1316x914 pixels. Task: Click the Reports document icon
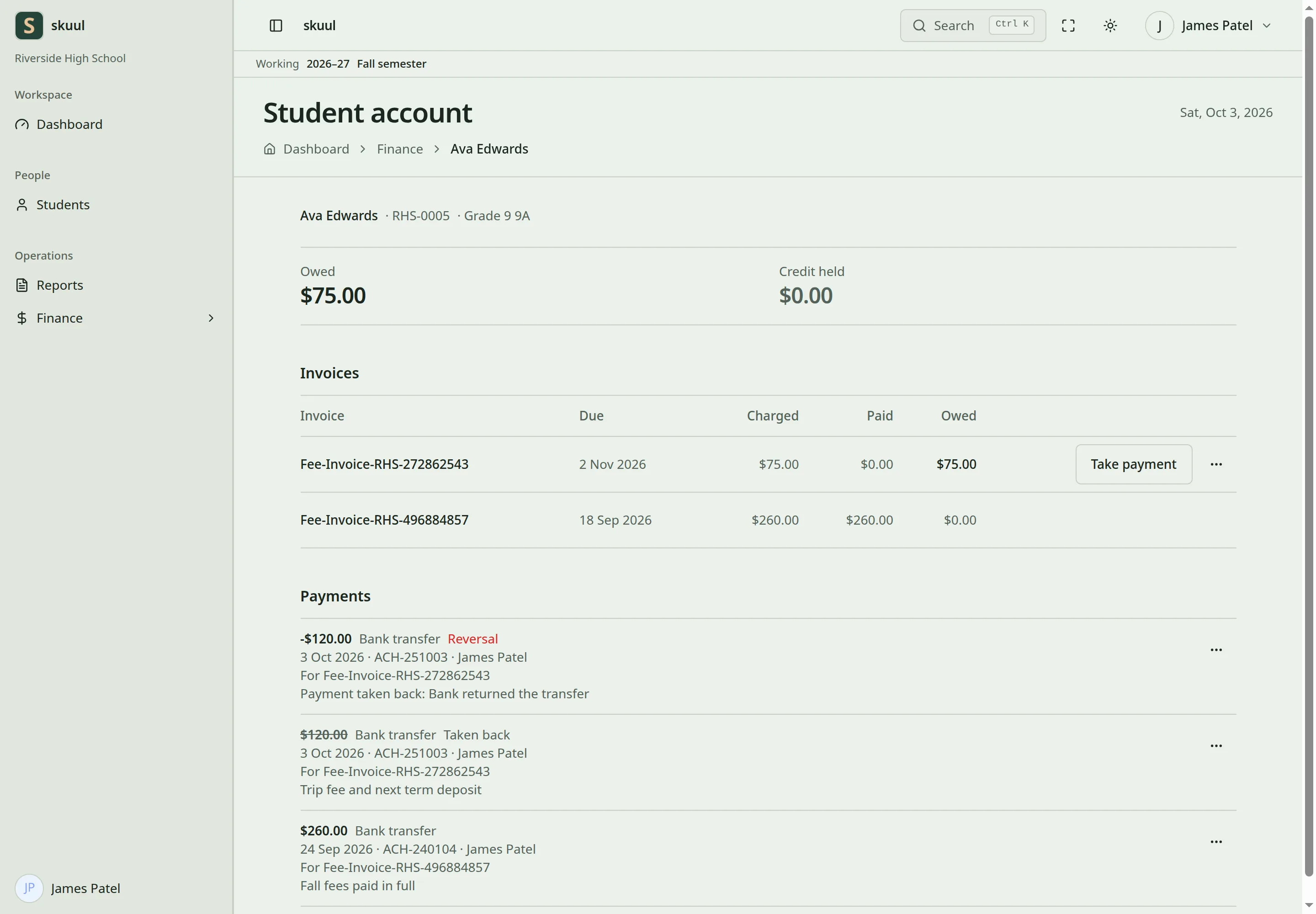22,285
